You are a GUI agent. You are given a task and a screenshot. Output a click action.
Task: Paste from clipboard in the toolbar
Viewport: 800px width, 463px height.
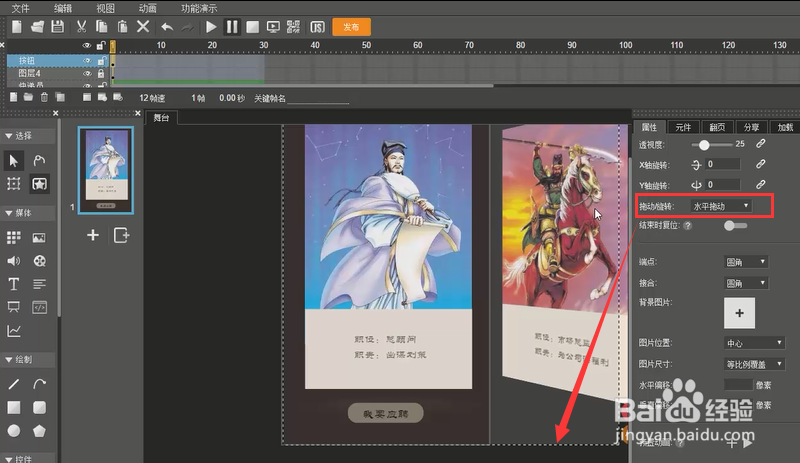pos(122,27)
